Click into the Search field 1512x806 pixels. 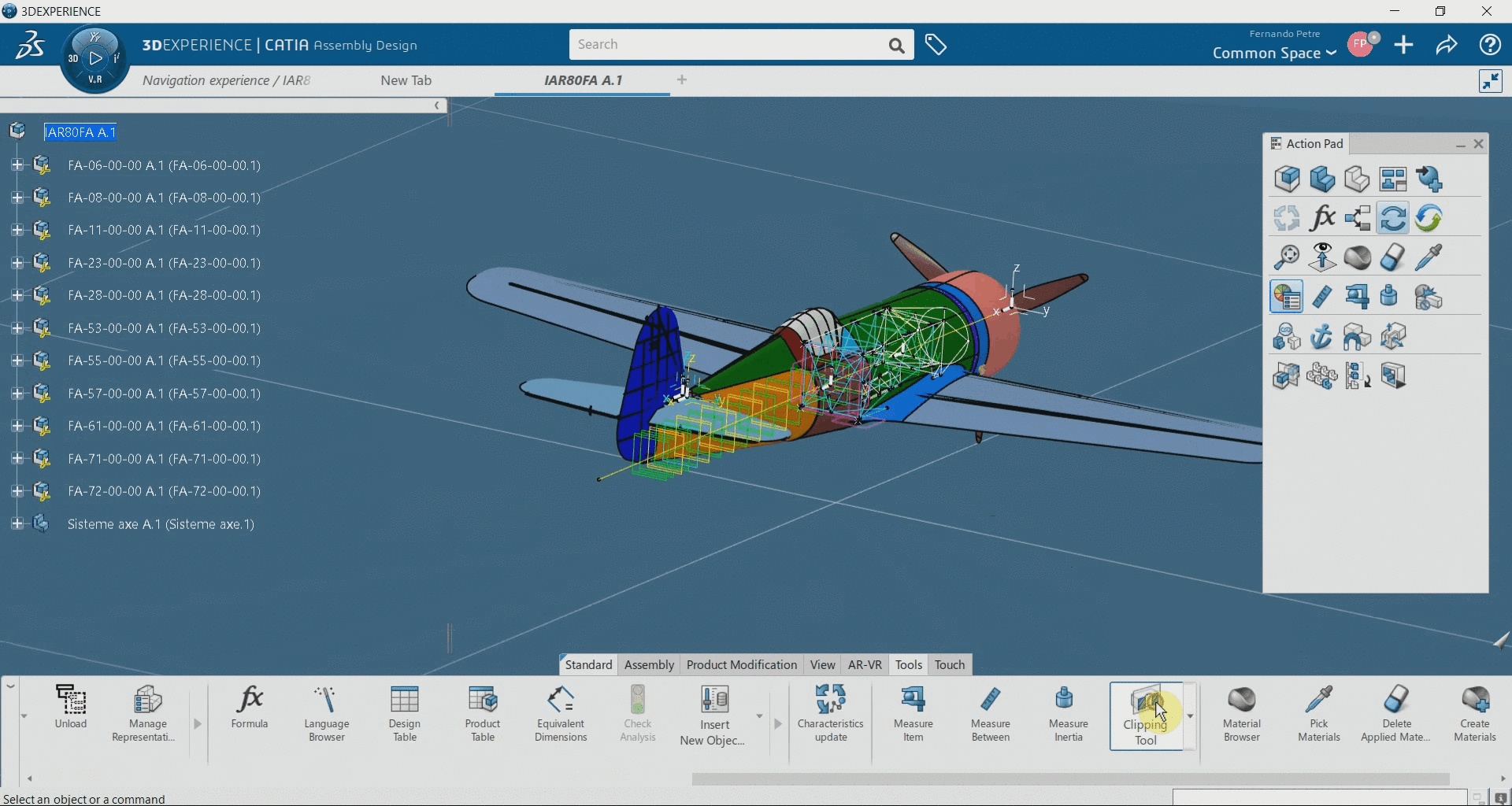pyautogui.click(x=728, y=45)
